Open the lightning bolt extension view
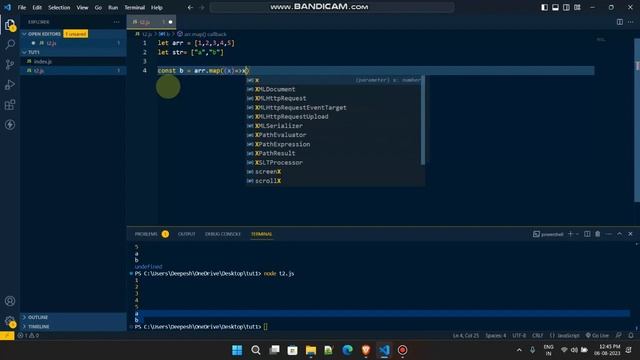Image resolution: width=640 pixels, height=360 pixels. pyautogui.click(x=10, y=125)
